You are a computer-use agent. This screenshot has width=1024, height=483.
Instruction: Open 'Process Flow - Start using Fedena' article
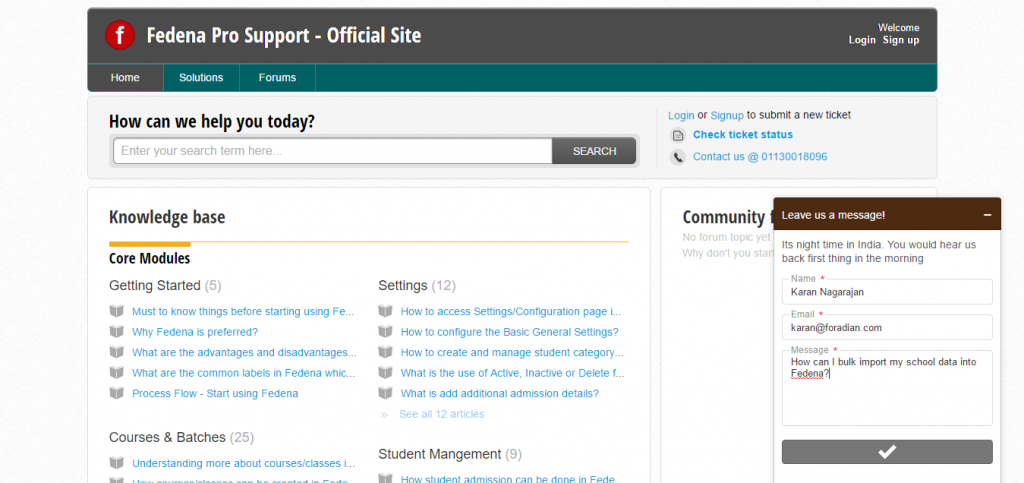[x=215, y=394]
